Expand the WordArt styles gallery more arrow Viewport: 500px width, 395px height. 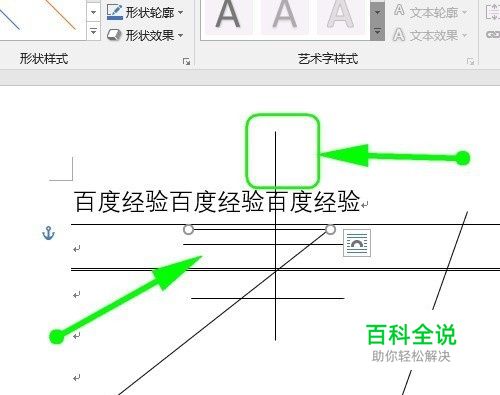(378, 32)
